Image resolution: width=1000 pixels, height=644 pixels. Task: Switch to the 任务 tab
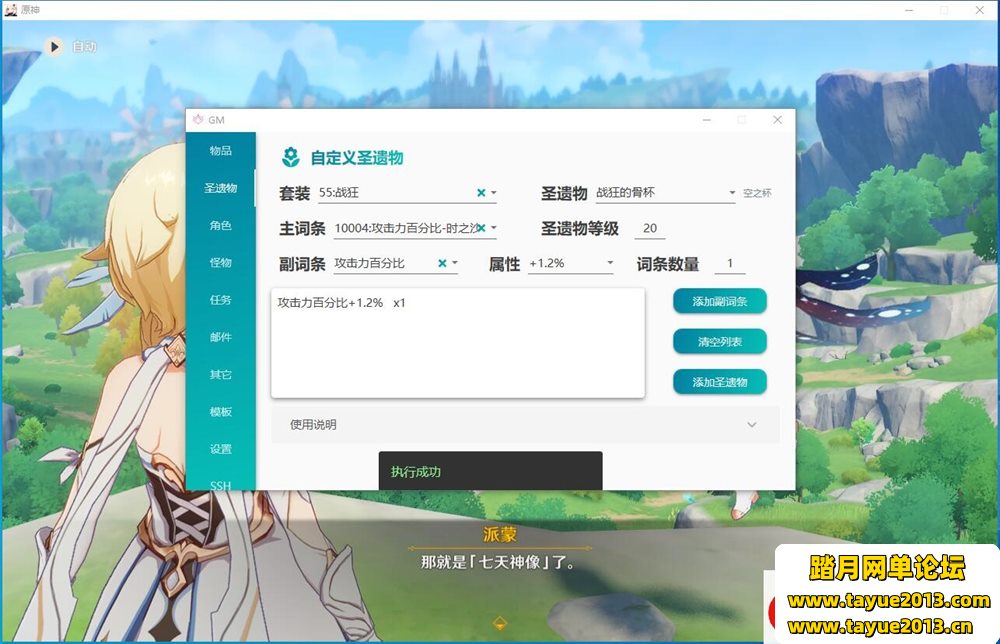point(221,300)
